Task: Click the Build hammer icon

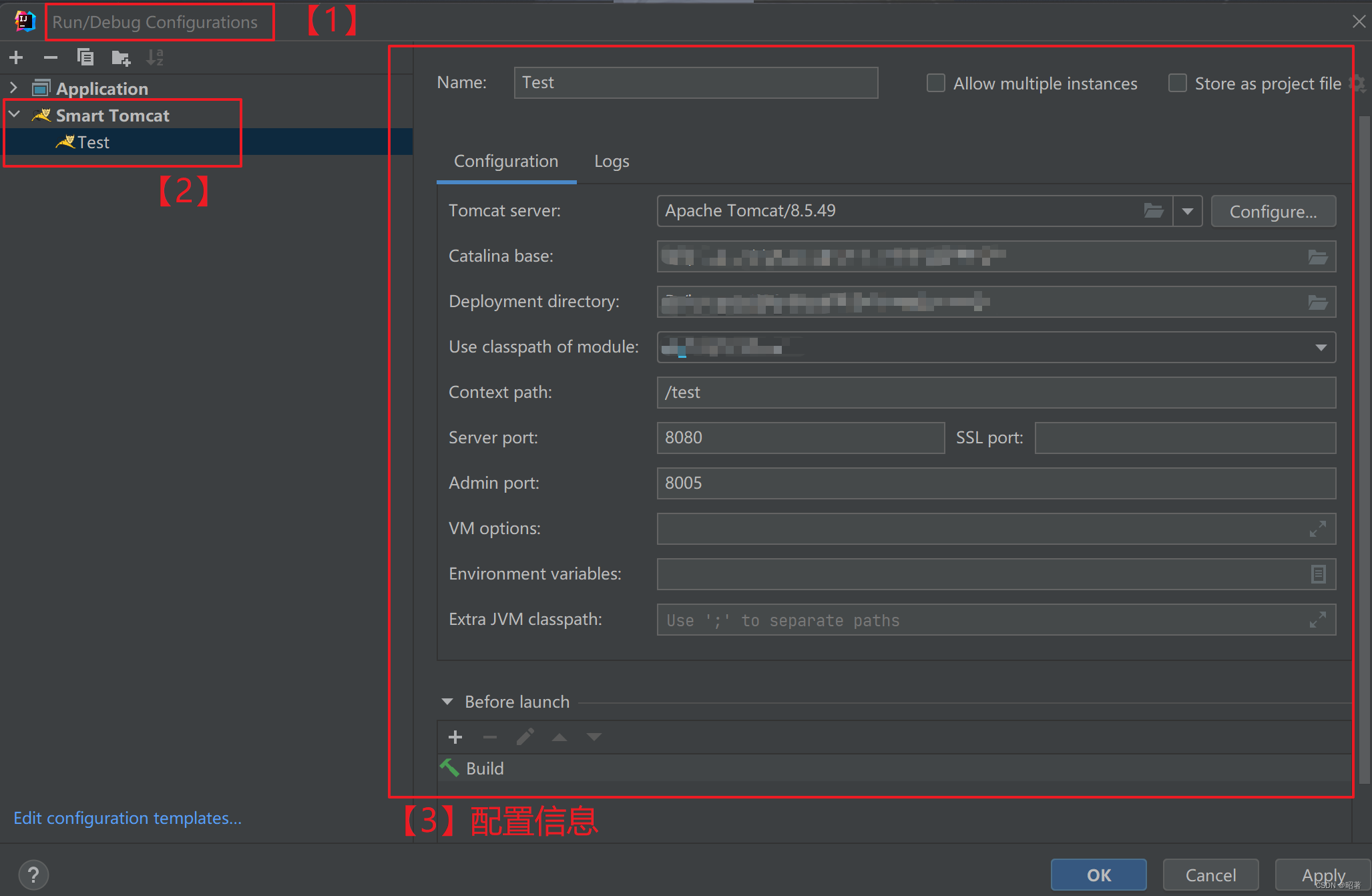Action: click(449, 768)
